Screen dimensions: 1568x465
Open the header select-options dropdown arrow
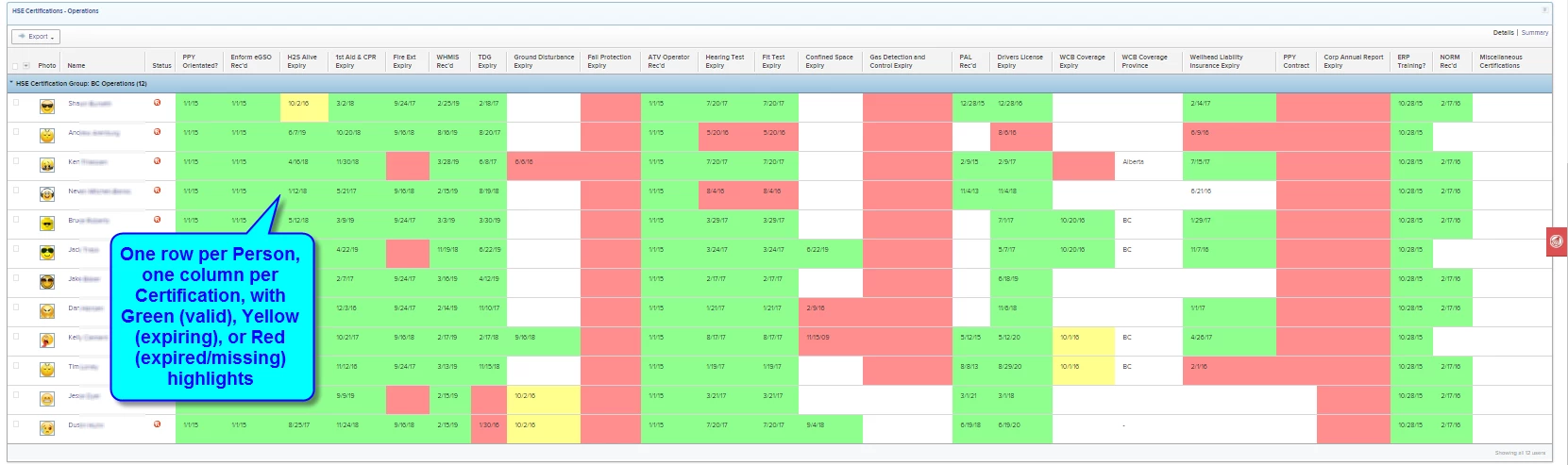(25, 66)
